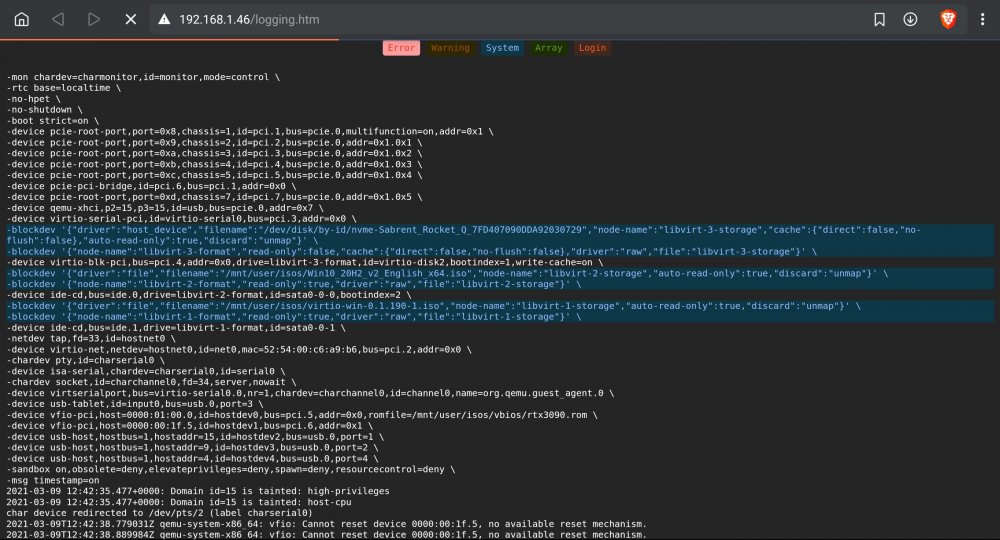Click the pcie-root-port id=pci.3 line
The height and width of the screenshot is (540, 1000).
tap(214, 154)
